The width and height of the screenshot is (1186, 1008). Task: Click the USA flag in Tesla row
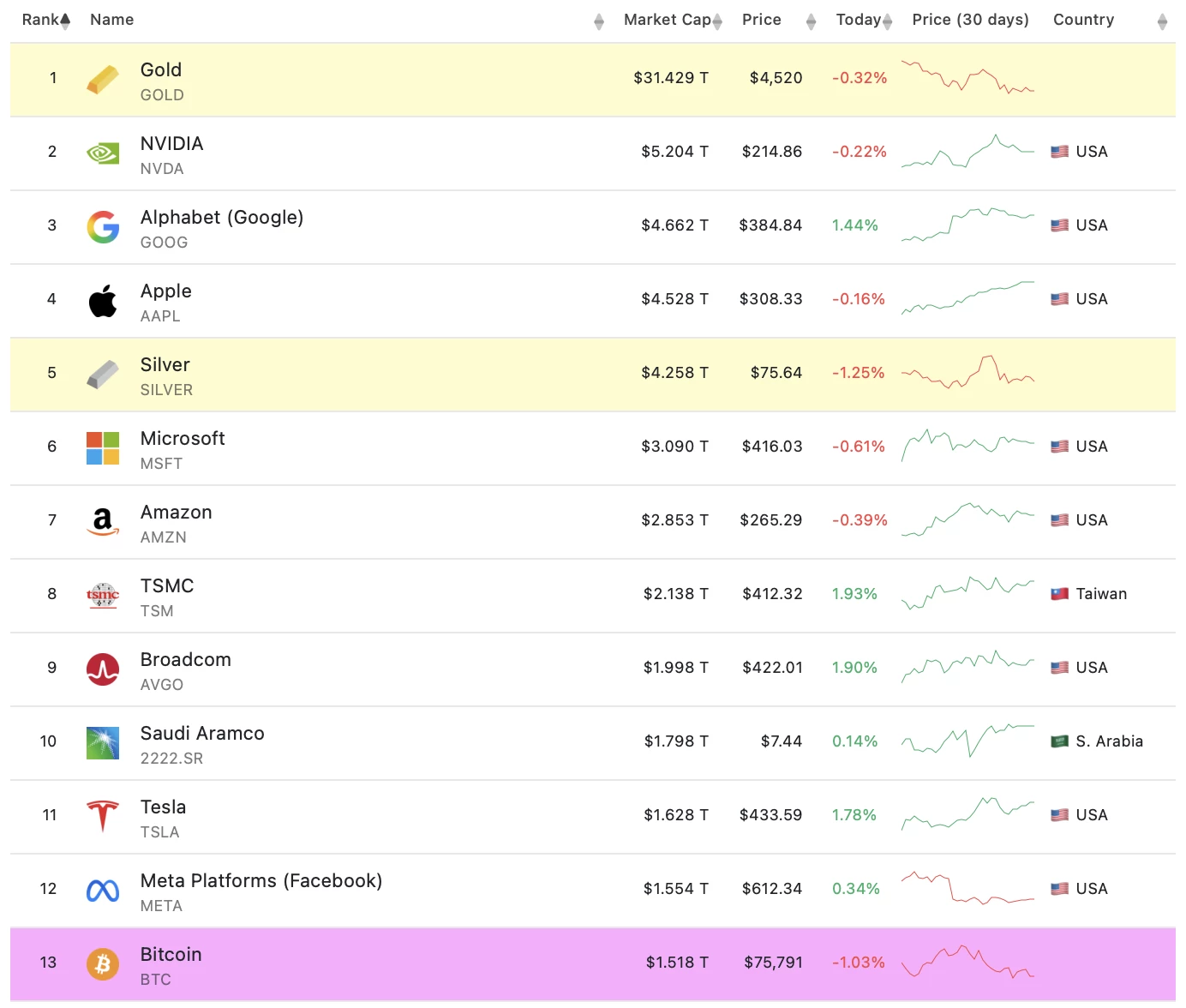(1060, 815)
